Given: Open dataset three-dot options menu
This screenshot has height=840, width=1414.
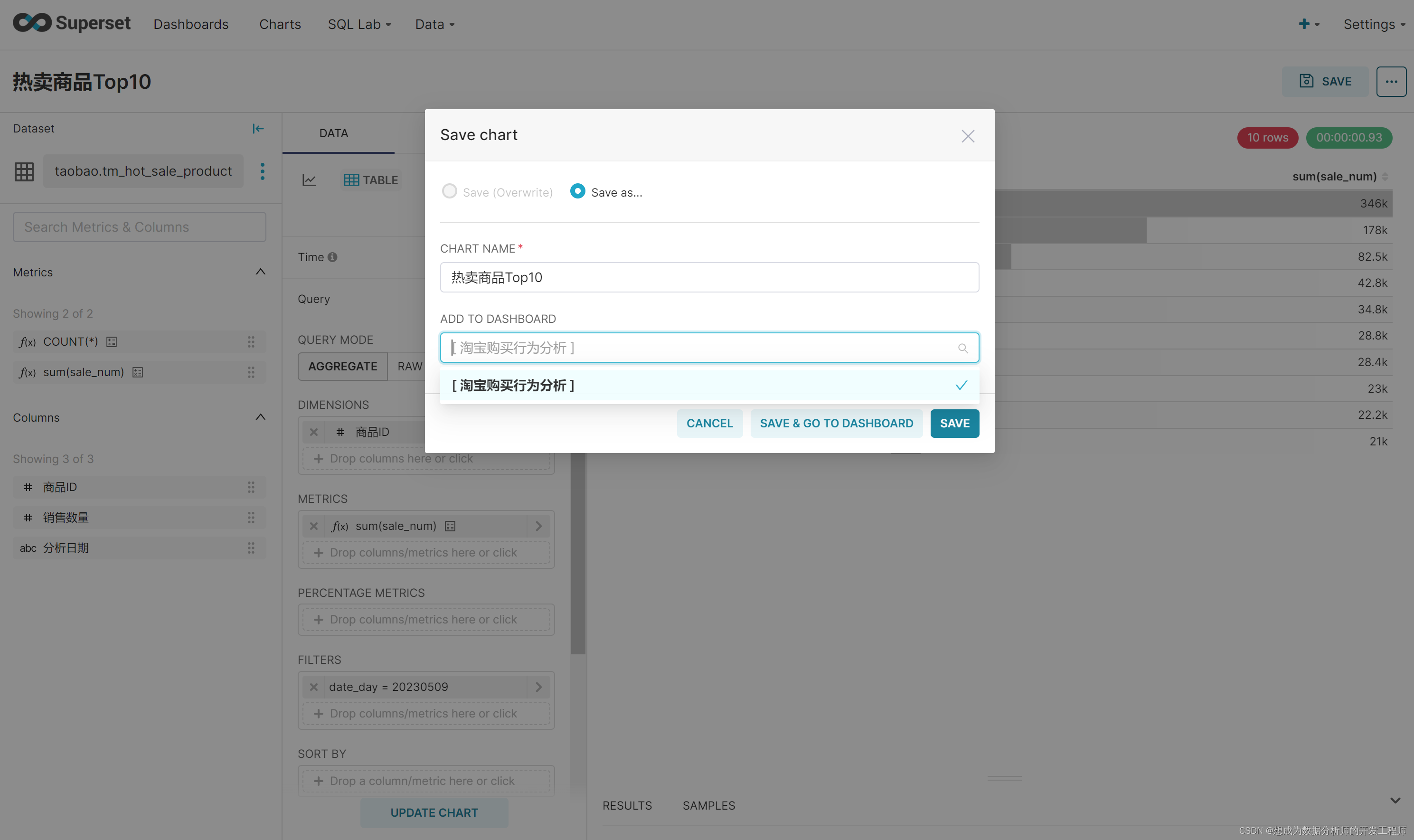Looking at the screenshot, I should click(262, 171).
